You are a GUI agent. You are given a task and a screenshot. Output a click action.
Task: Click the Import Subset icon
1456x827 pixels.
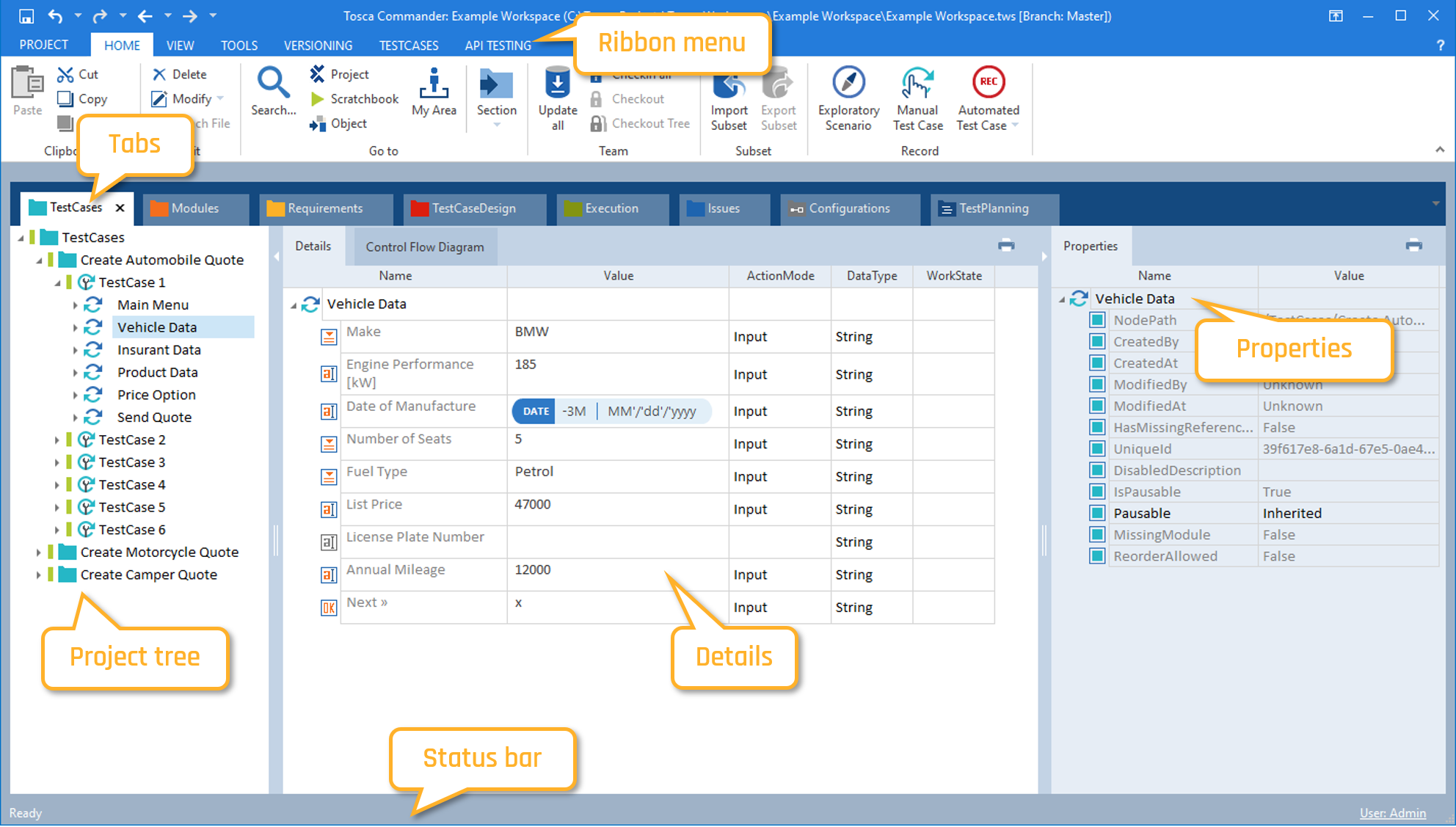tap(728, 83)
